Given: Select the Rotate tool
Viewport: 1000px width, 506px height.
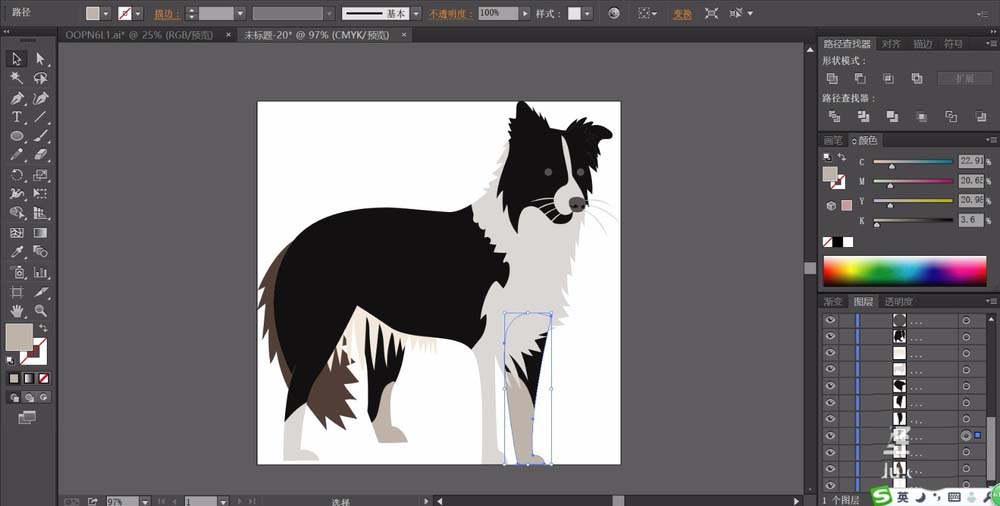Looking at the screenshot, I should (x=17, y=175).
